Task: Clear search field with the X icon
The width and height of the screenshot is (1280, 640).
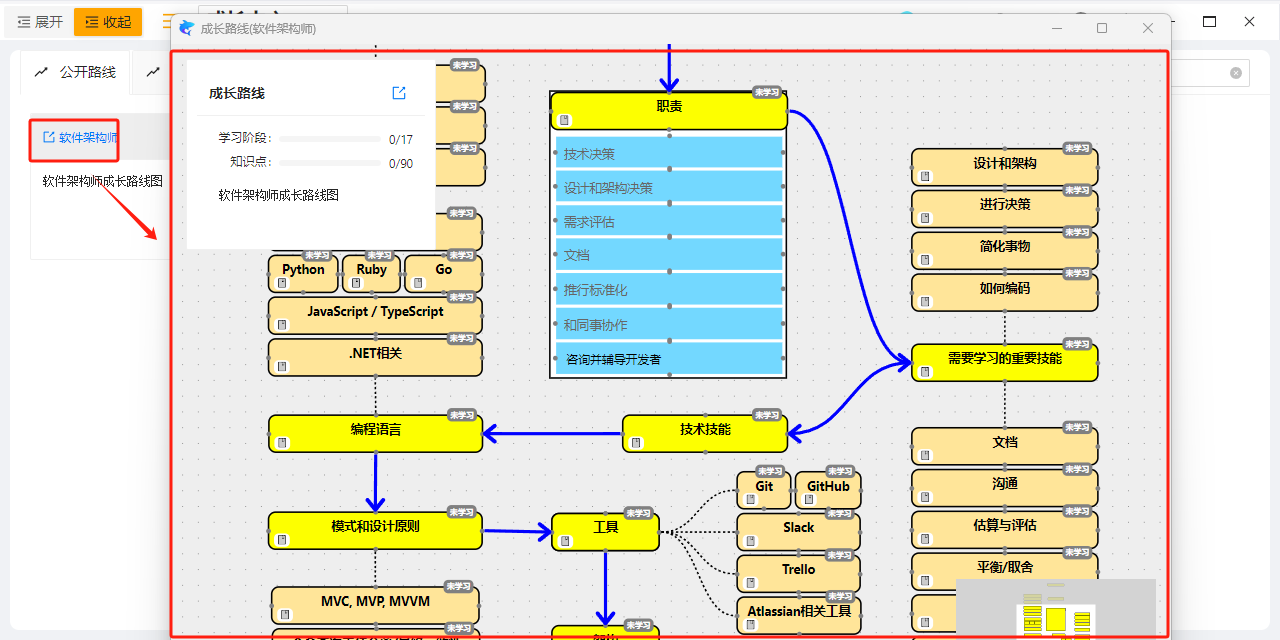Action: tap(1236, 73)
